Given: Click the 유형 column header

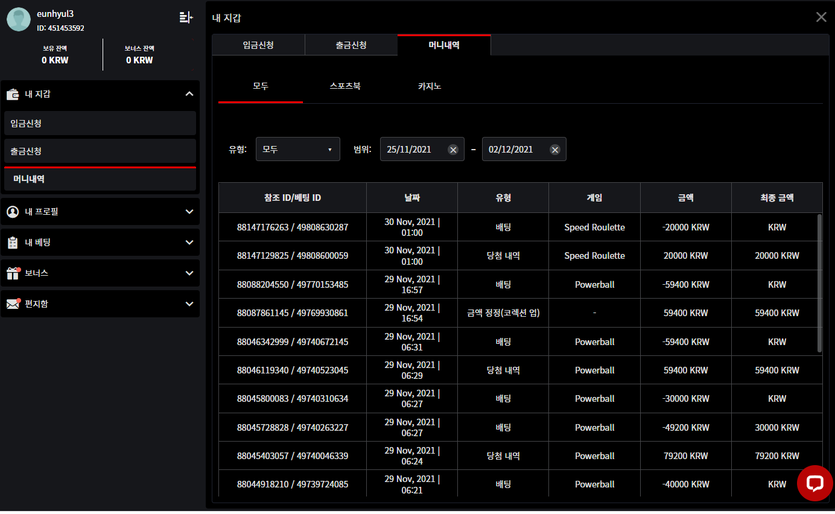Looking at the screenshot, I should [503, 198].
